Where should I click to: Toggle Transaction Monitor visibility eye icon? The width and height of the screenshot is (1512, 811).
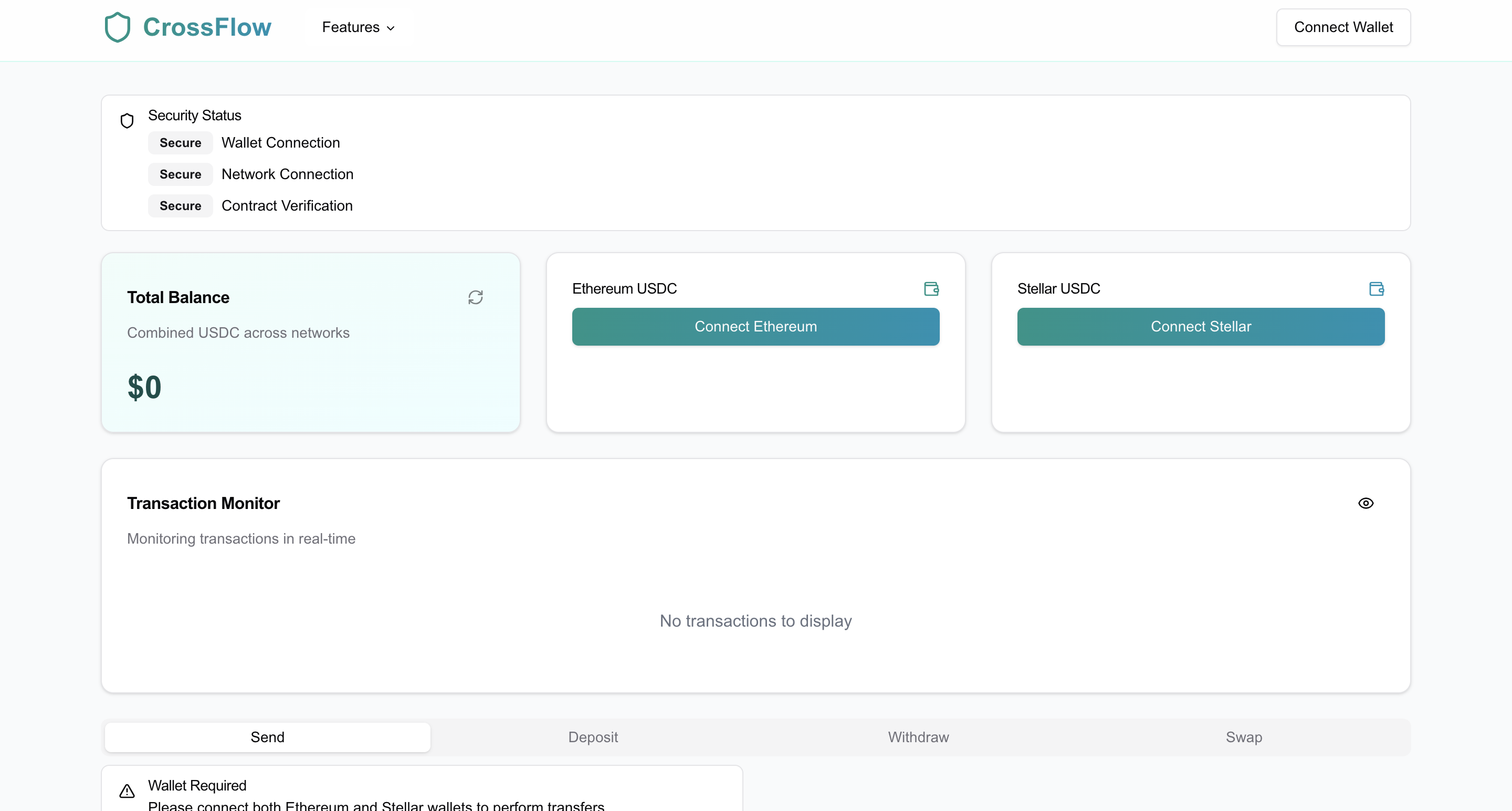coord(1365,503)
